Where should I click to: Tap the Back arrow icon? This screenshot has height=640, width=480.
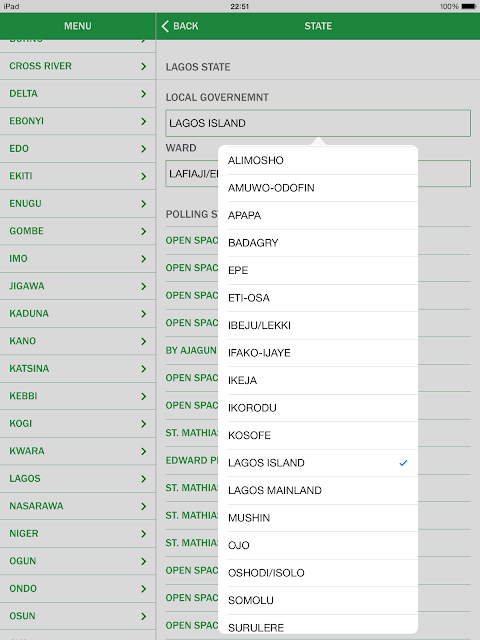[x=165, y=26]
